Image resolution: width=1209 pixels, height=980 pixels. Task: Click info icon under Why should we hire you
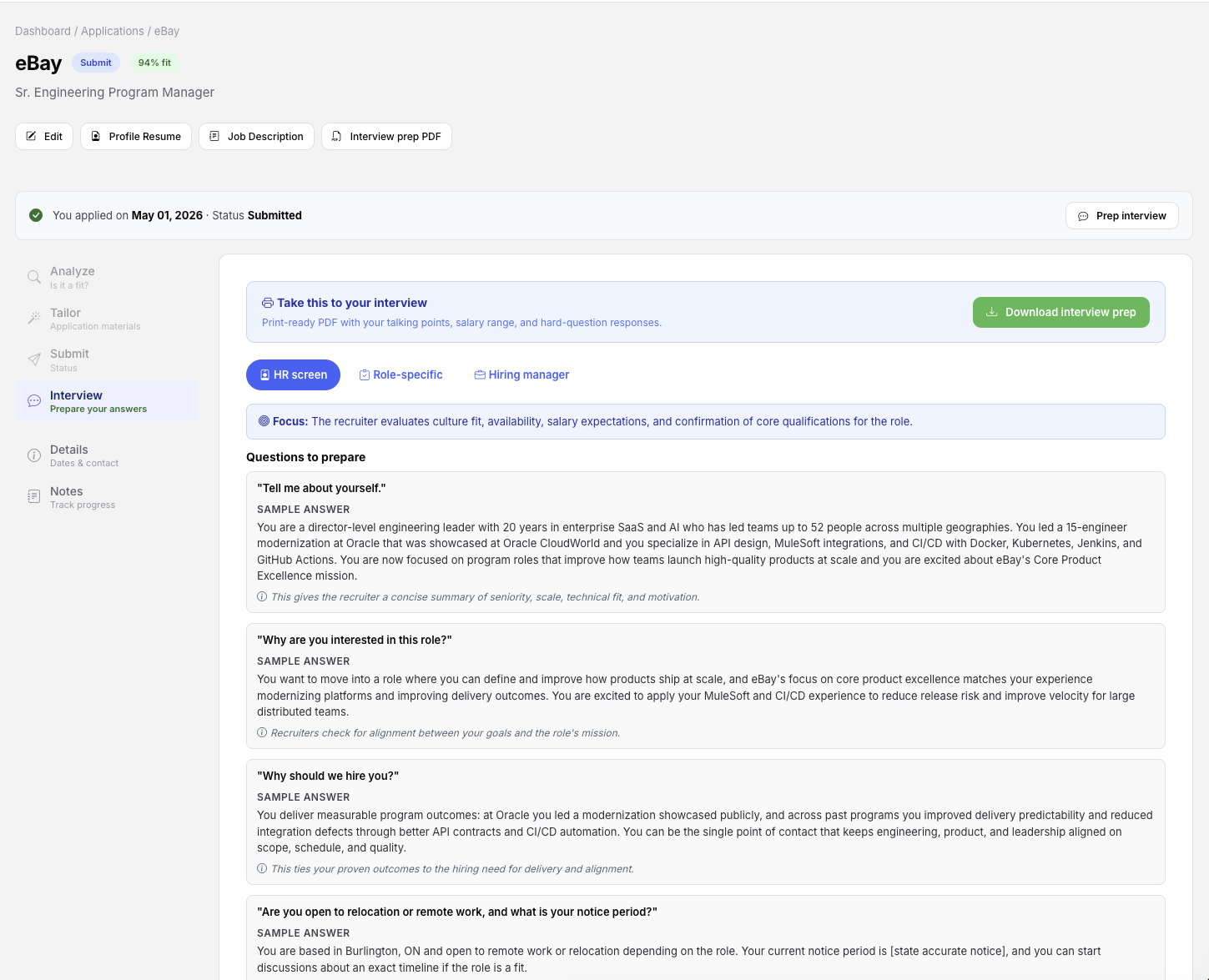(262, 868)
